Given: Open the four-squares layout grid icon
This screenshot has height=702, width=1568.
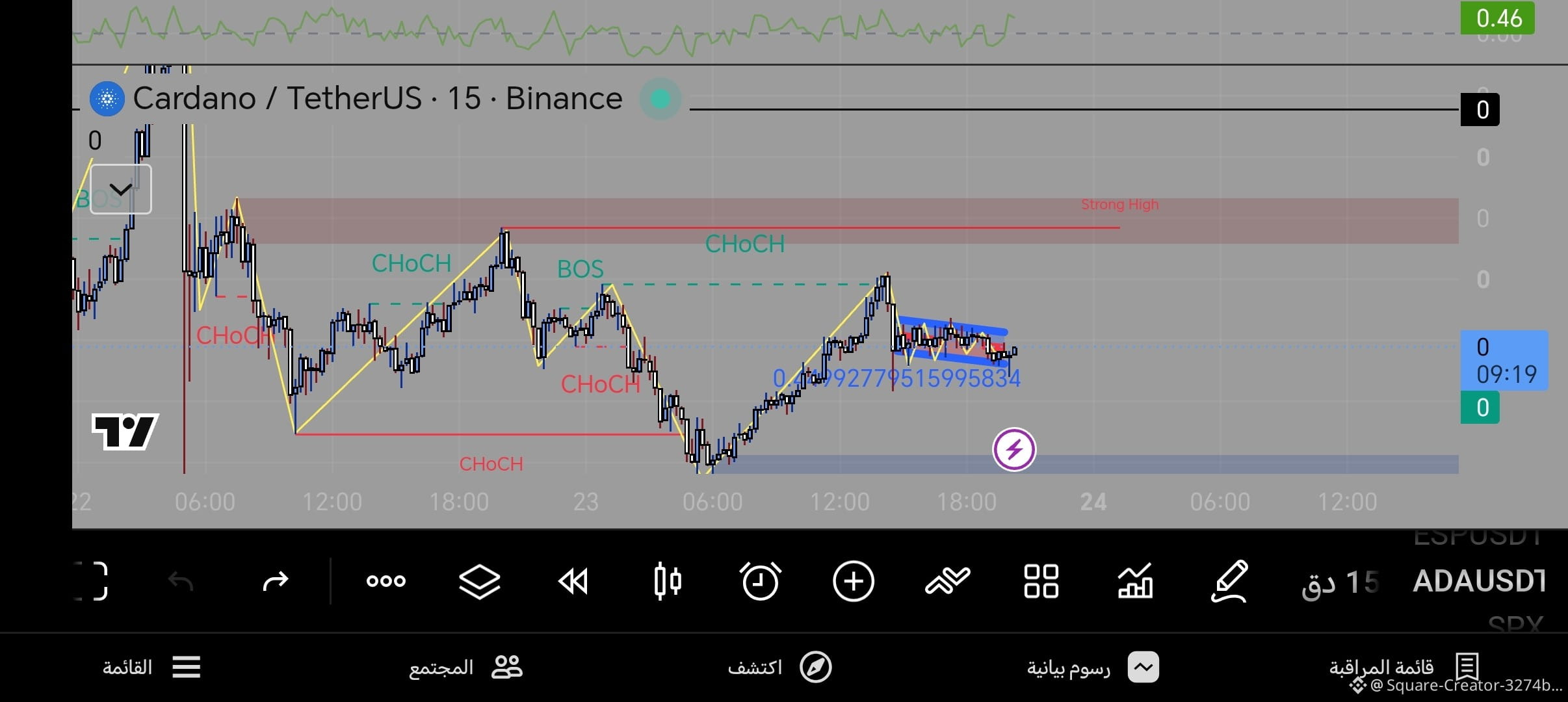Looking at the screenshot, I should [1041, 581].
